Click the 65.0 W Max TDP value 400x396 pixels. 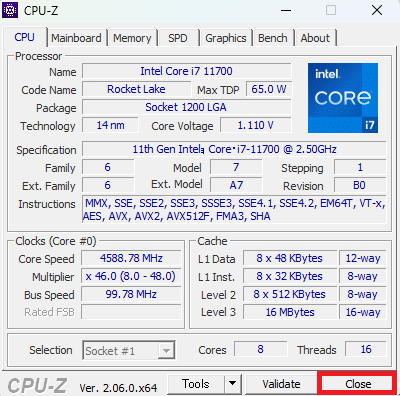[x=269, y=89]
